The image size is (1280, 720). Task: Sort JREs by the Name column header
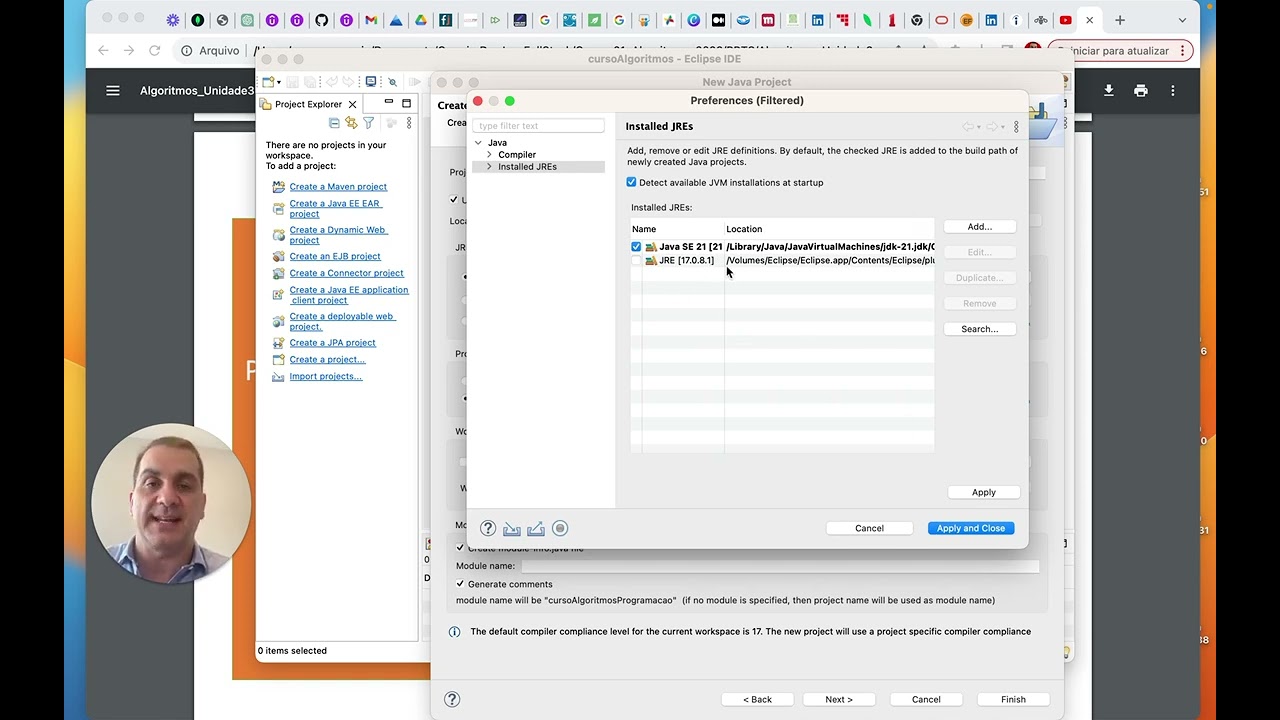pyautogui.click(x=677, y=229)
